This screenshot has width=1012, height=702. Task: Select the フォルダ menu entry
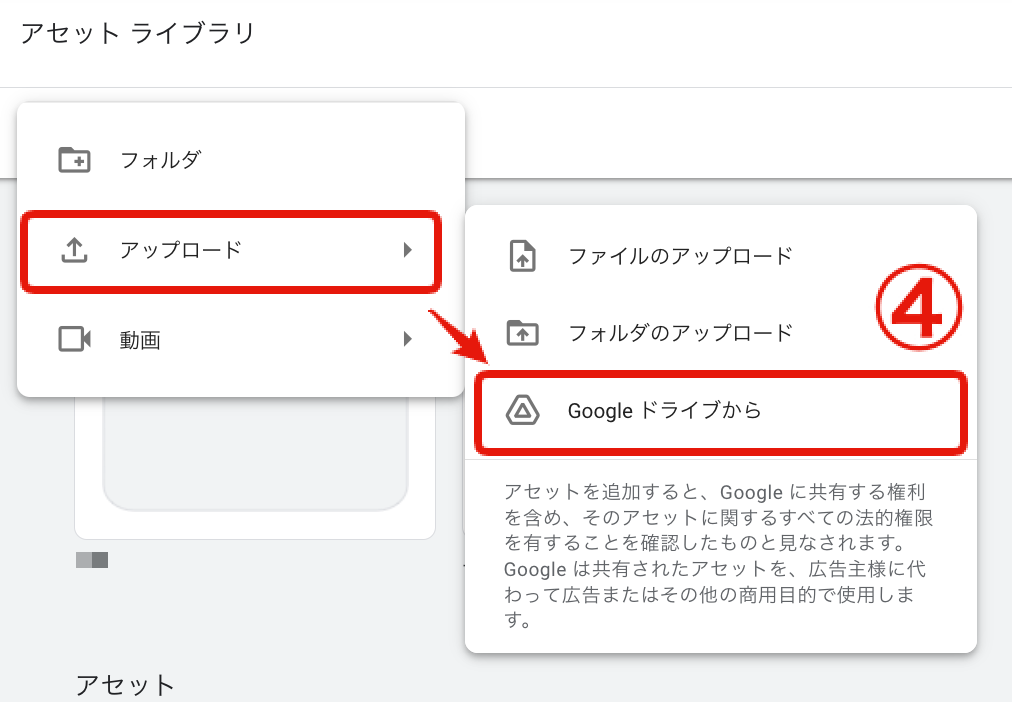(x=160, y=160)
